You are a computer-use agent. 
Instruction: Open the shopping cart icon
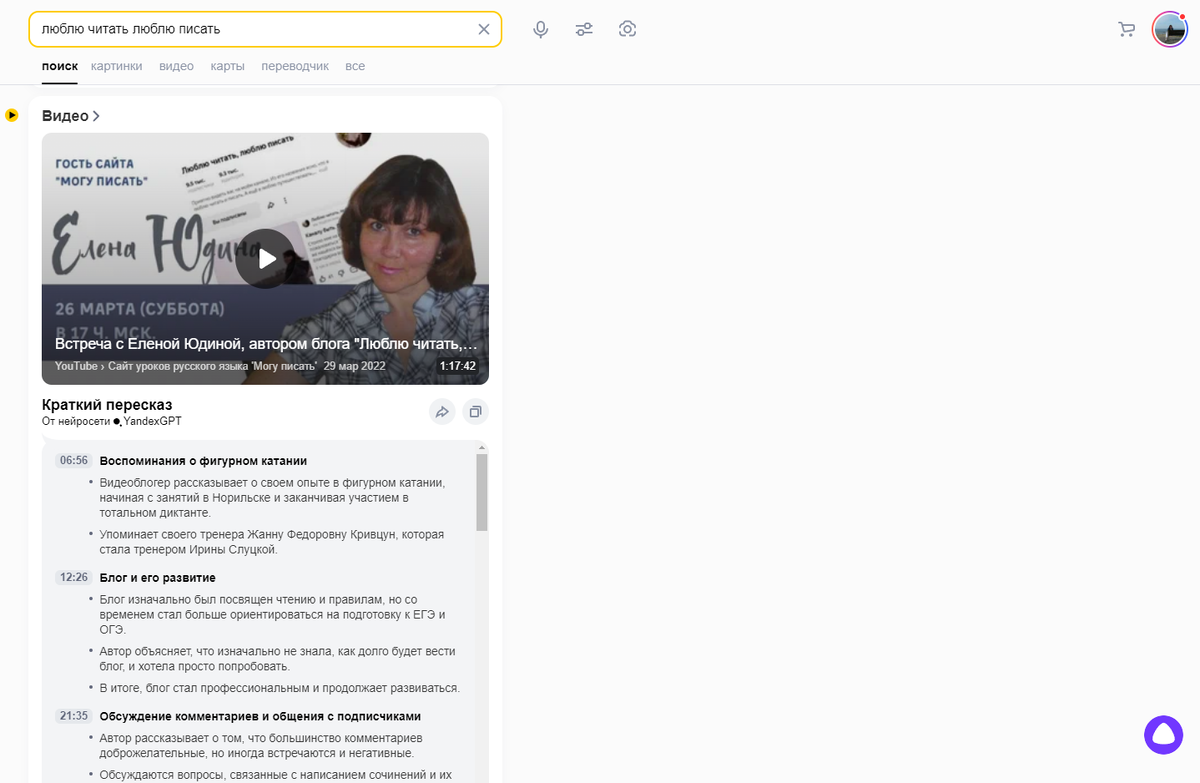pos(1126,30)
